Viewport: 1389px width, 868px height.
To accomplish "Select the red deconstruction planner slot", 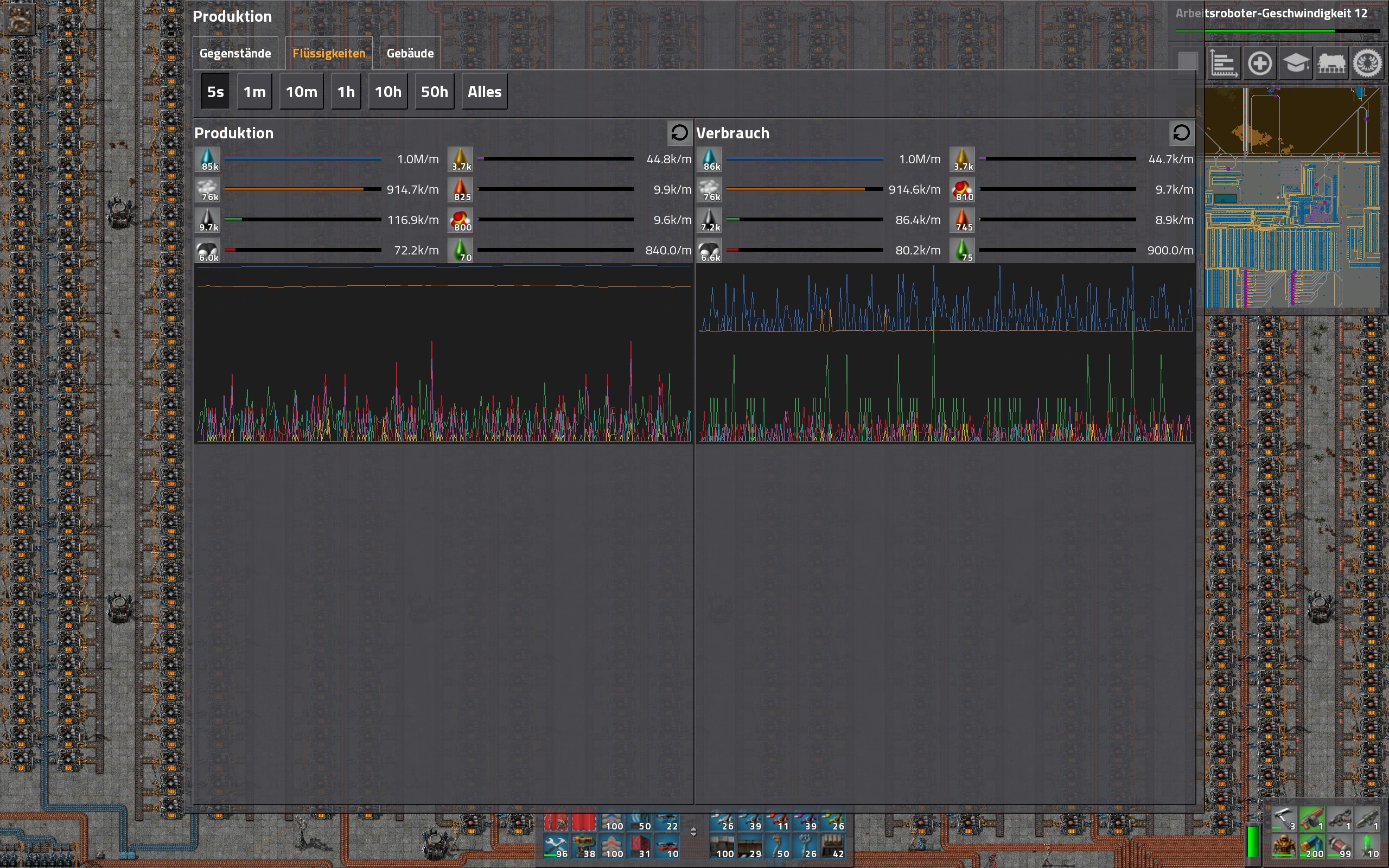I will [x=584, y=821].
